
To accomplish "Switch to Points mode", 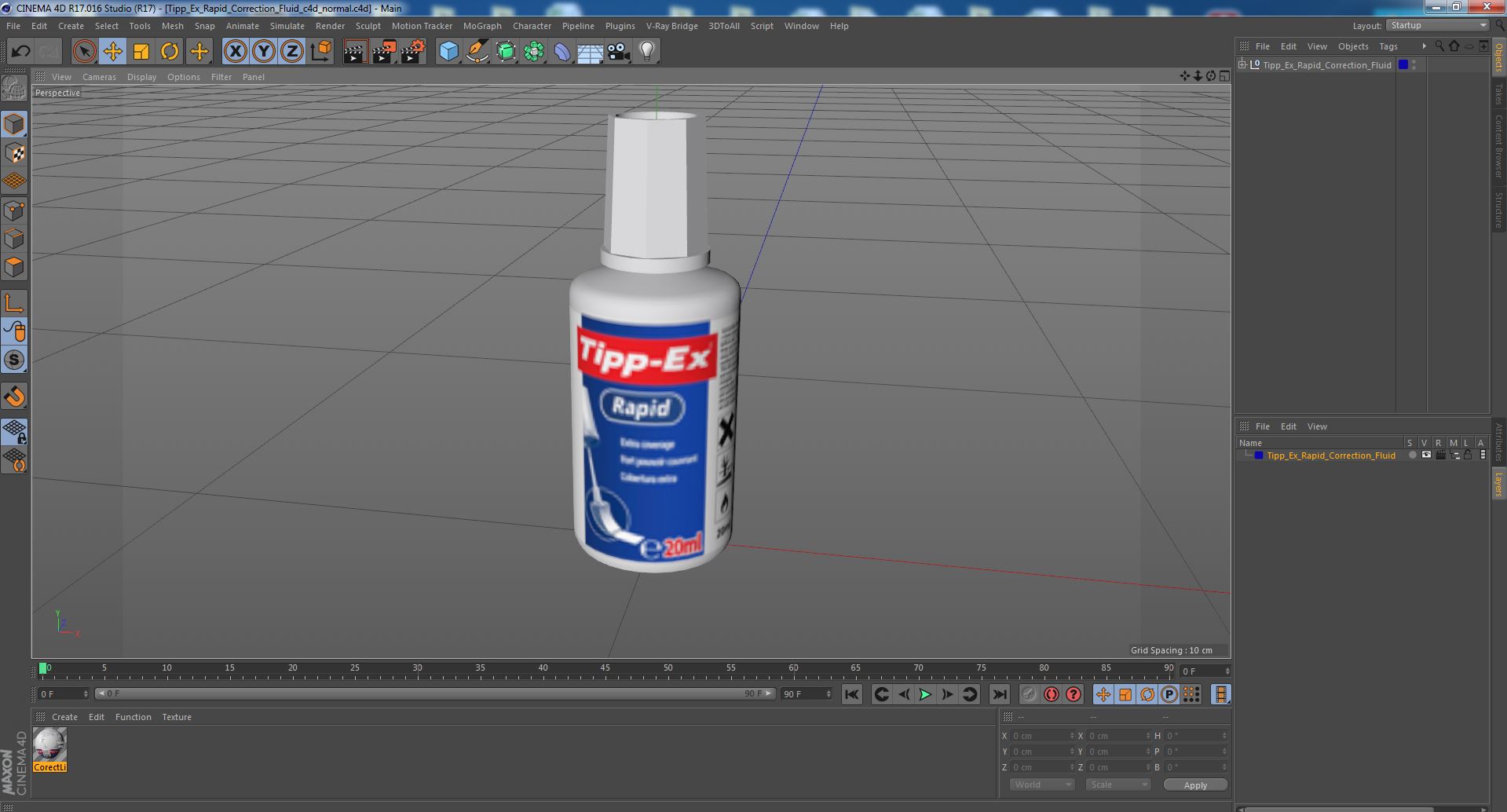I will (x=14, y=210).
